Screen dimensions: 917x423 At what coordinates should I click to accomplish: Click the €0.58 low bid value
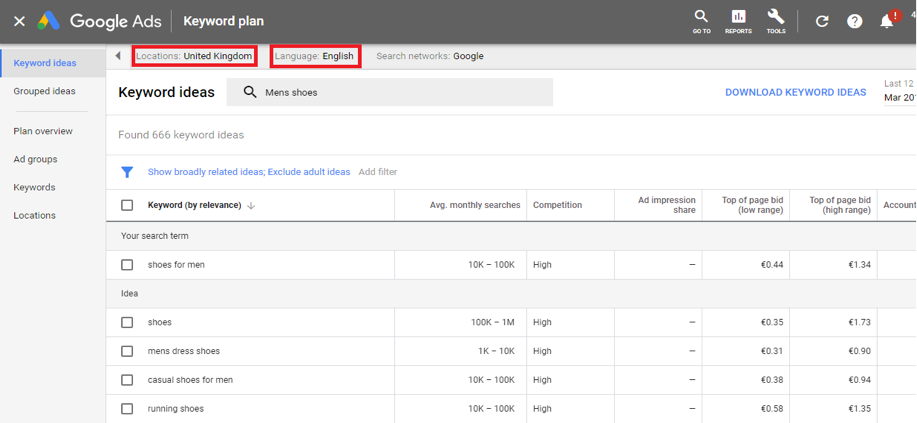pos(771,408)
